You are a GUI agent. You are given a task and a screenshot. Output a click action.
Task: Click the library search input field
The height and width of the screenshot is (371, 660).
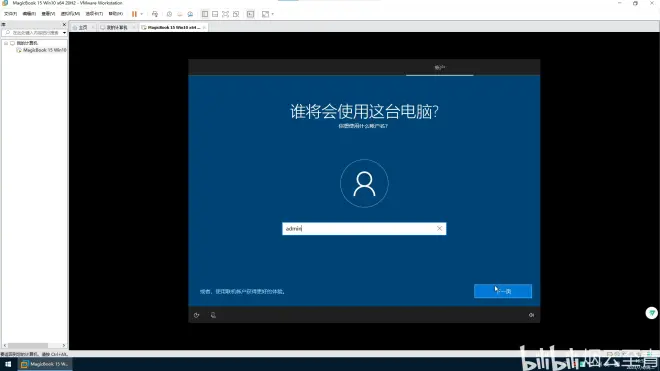coord(33,32)
